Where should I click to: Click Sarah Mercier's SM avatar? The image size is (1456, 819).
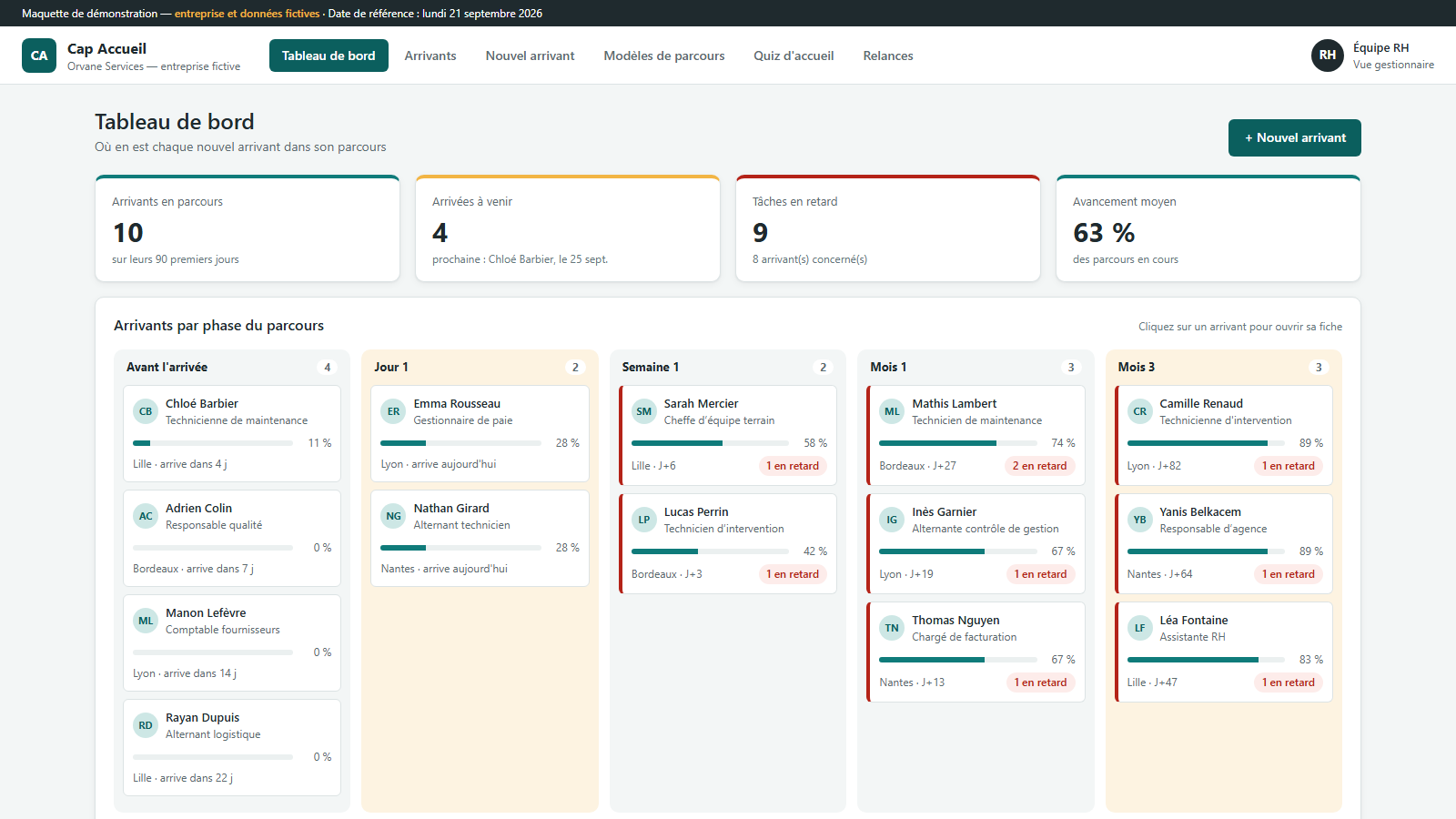644,411
